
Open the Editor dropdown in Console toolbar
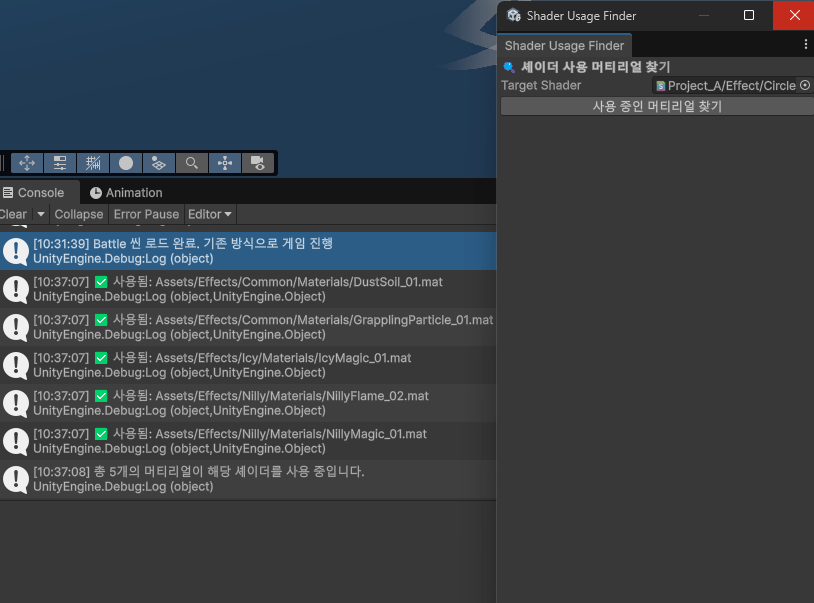(210, 214)
